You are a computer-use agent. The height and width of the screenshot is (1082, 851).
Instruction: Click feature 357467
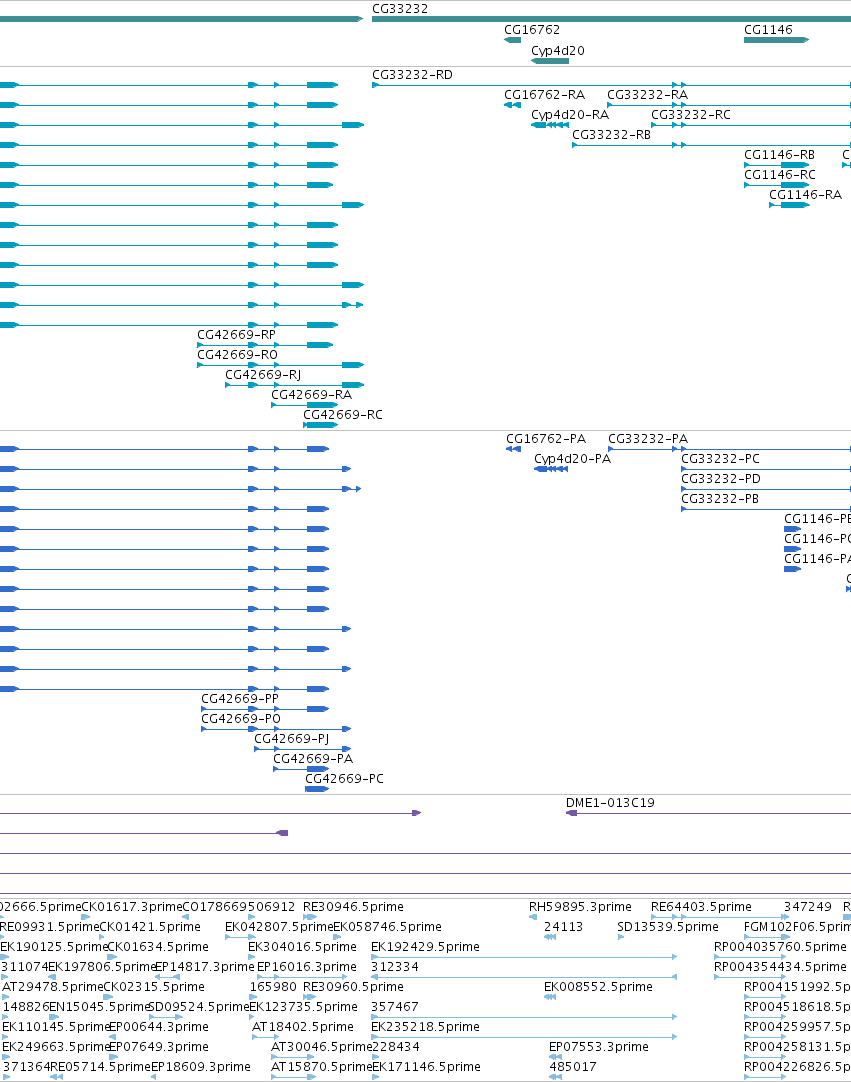click(x=394, y=1007)
